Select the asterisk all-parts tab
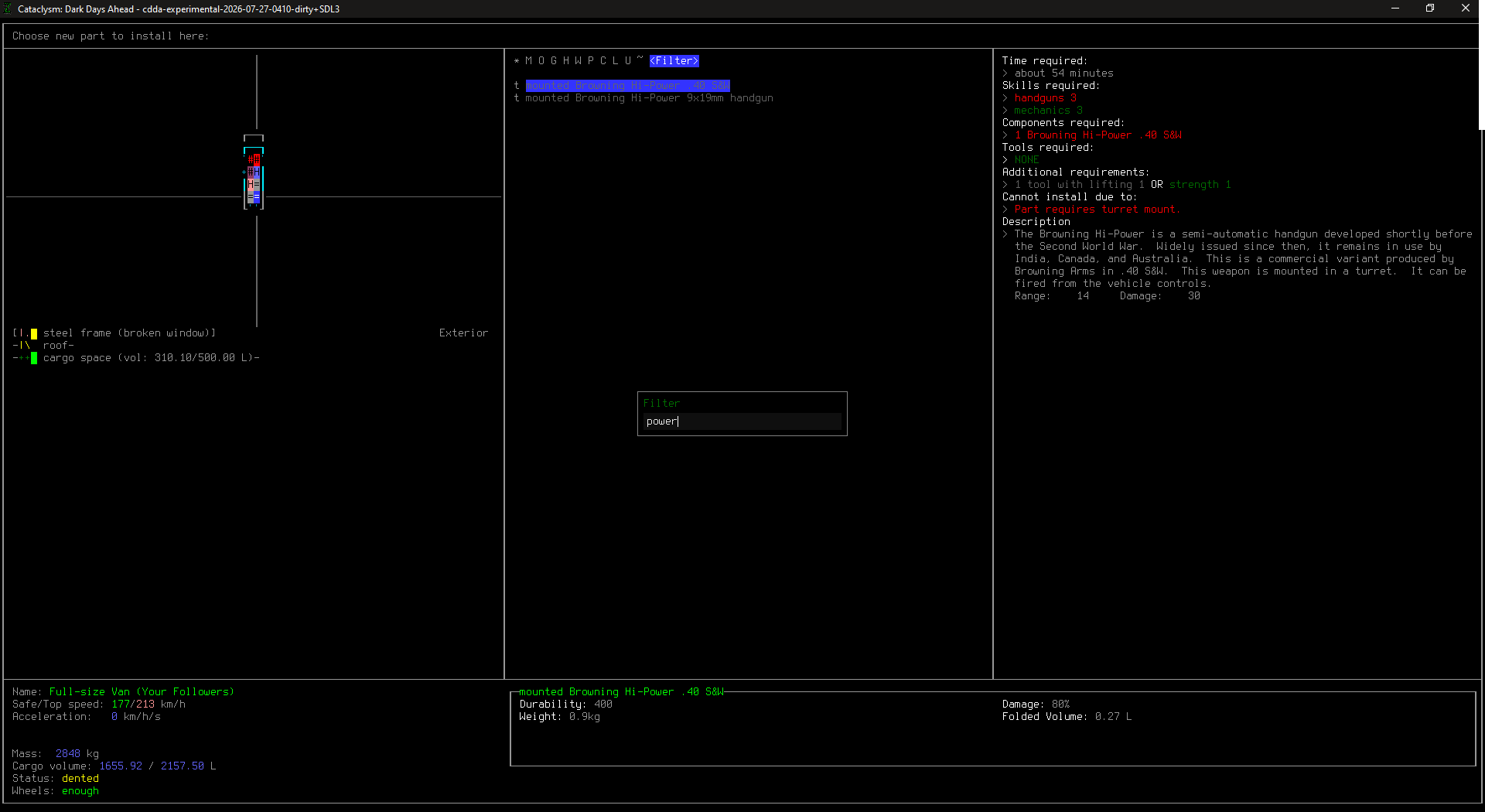Screen dimensions: 1485x812 coord(517,61)
